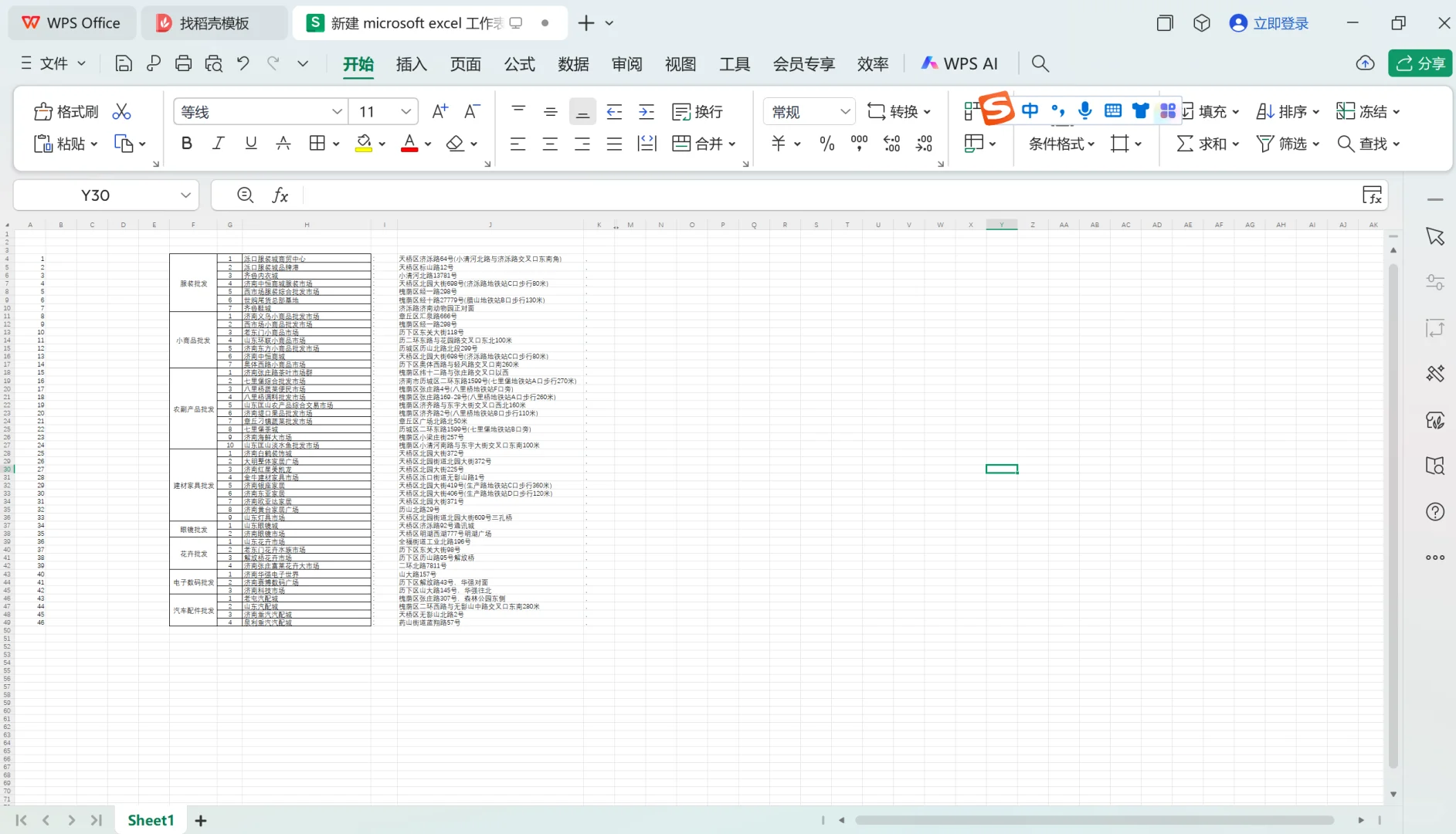Open Print Preview icon
This screenshot has height=834, width=1456.
pos(214,63)
